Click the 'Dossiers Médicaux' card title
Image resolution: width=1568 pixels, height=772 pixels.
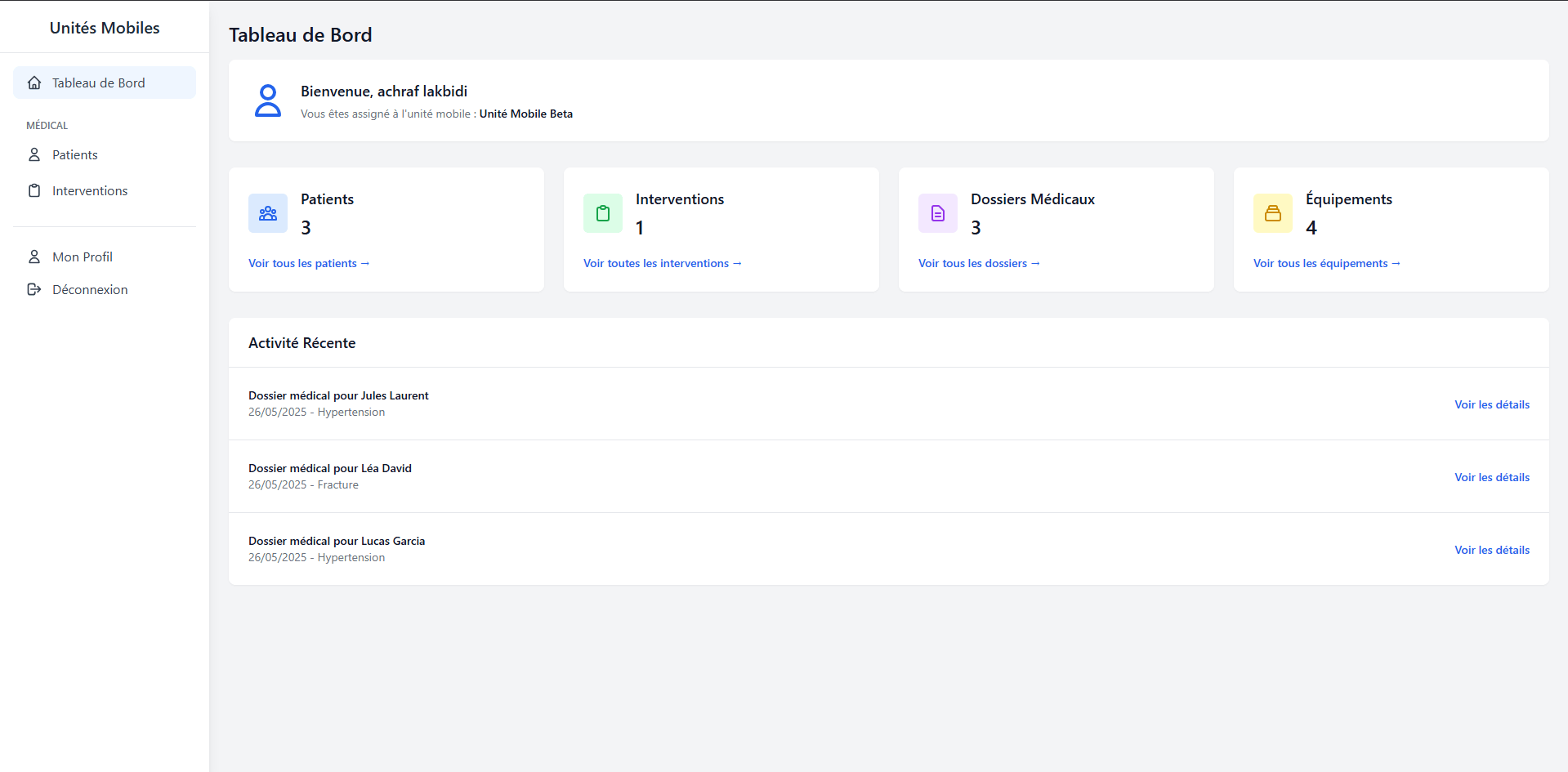(1033, 199)
